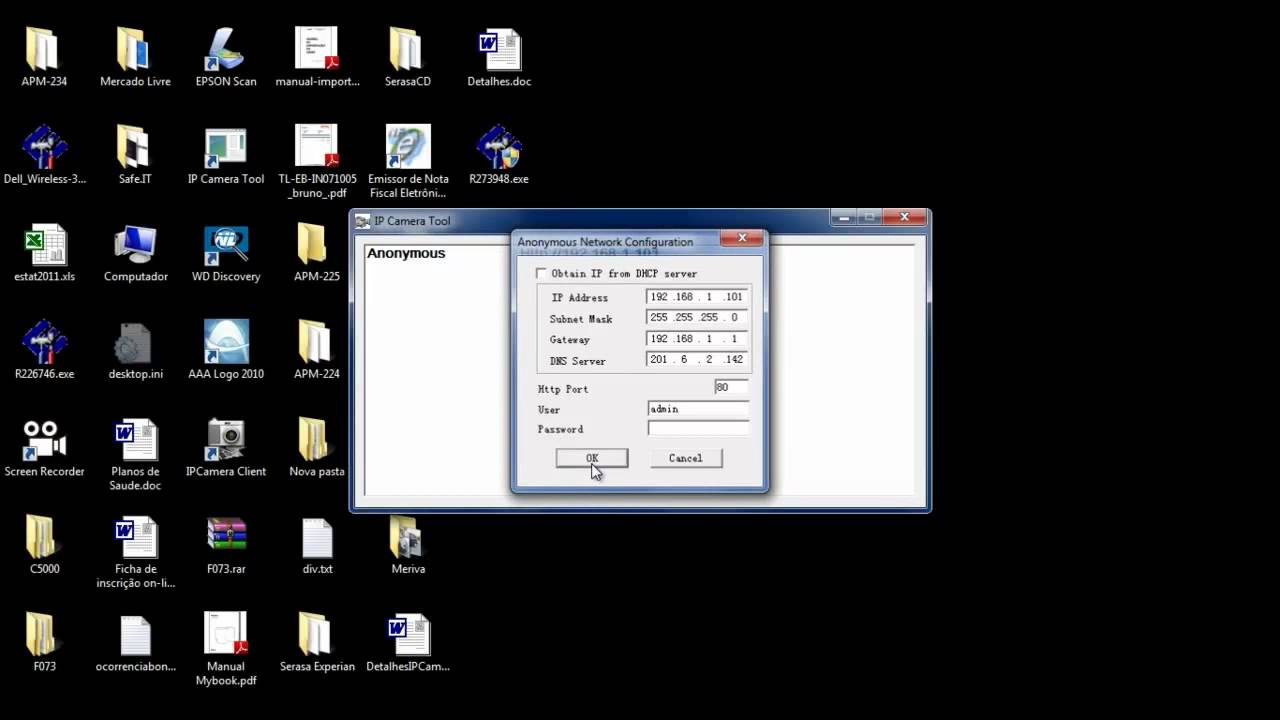This screenshot has height=720, width=1280.
Task: Click the Http Port field
Action: coord(731,387)
